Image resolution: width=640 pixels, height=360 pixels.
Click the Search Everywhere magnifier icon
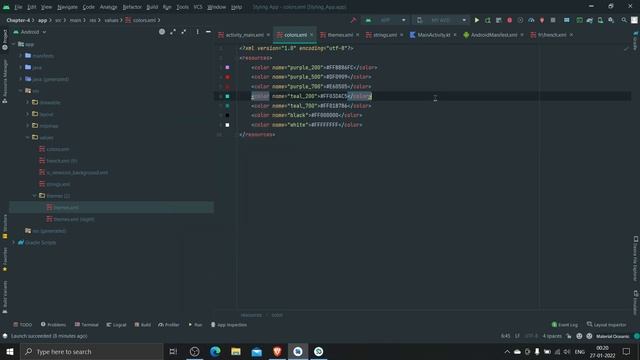pos(624,20)
